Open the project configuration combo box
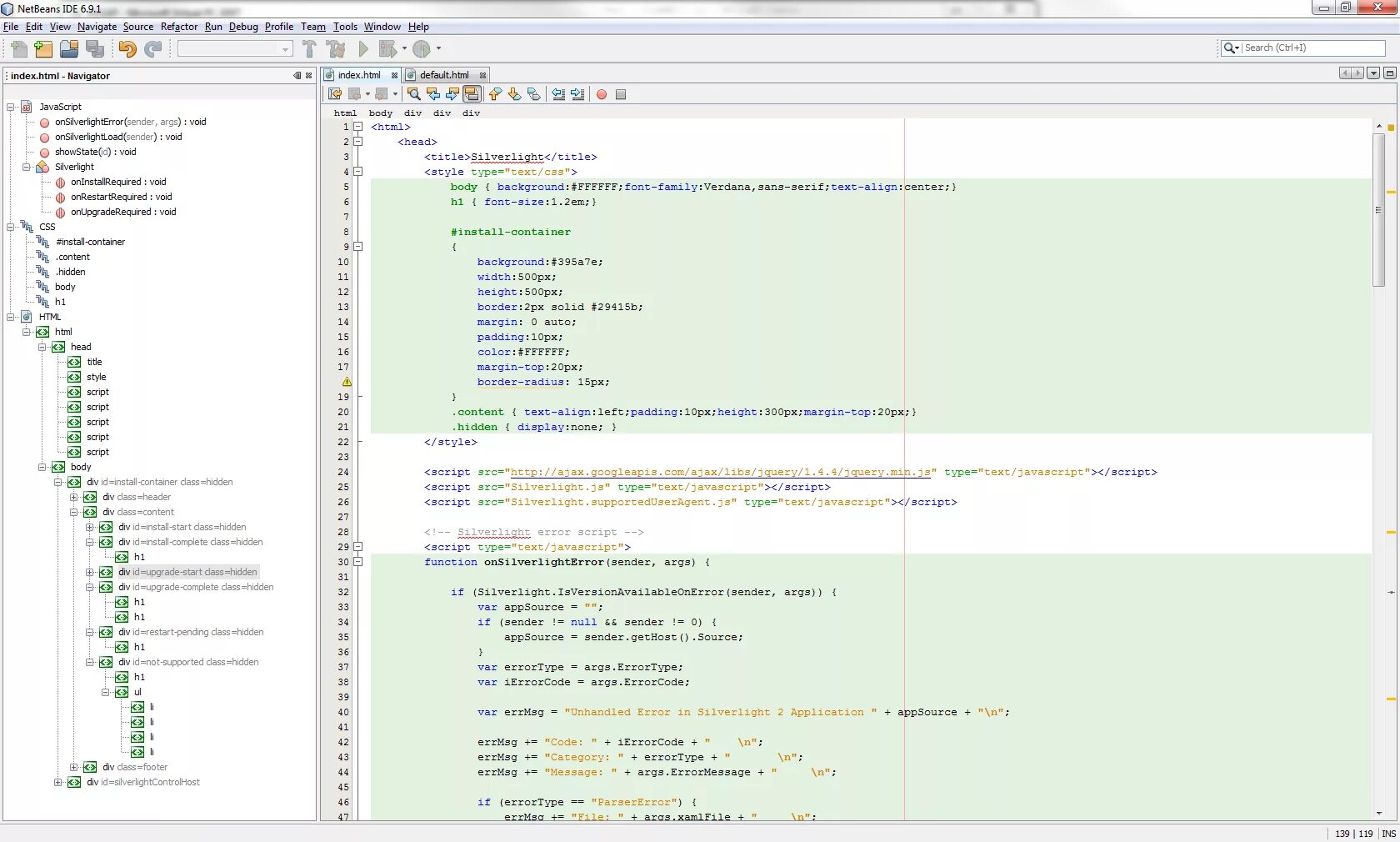 (x=235, y=49)
